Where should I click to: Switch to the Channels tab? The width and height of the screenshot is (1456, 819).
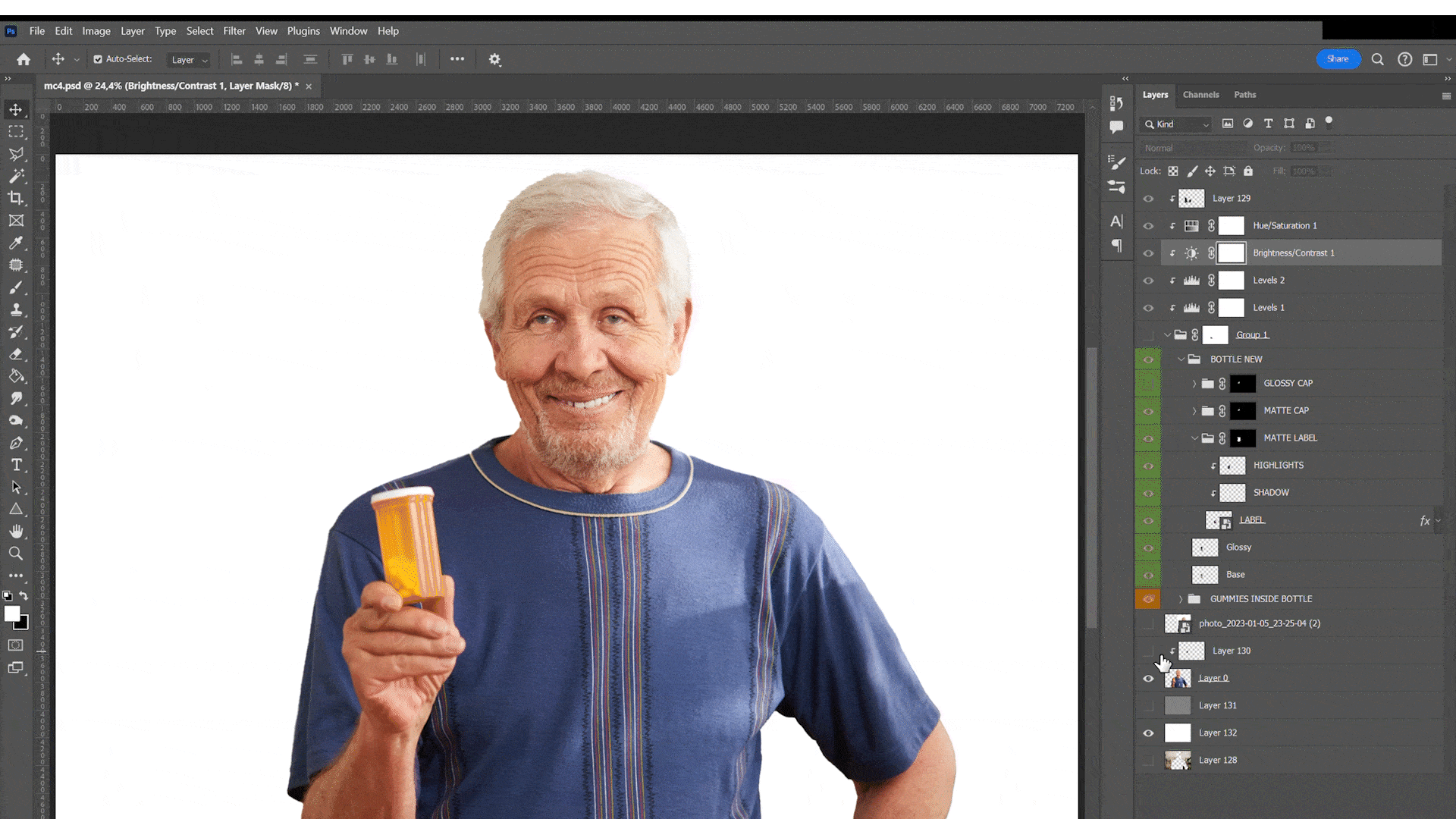[1200, 95]
